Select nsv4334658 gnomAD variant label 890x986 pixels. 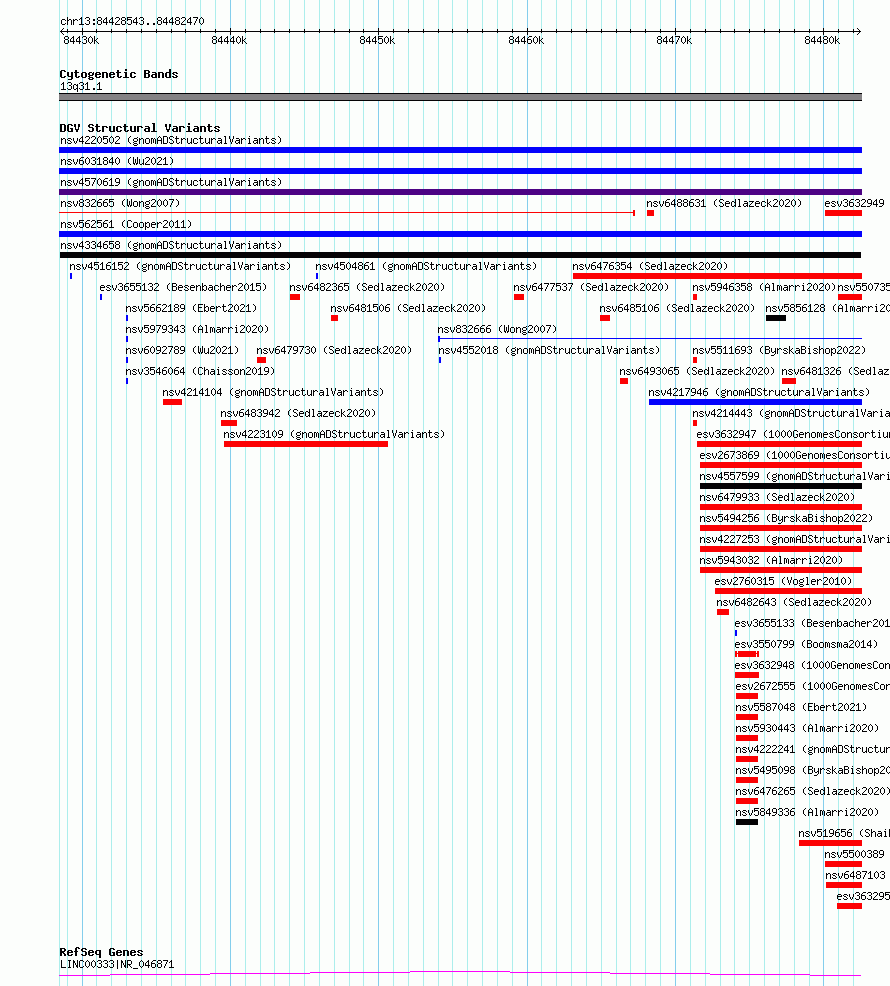point(171,245)
